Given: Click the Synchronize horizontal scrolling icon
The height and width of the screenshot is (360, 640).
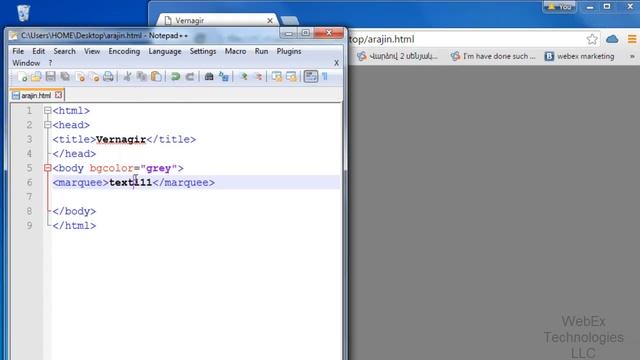Looking at the screenshot, I should click(291, 76).
